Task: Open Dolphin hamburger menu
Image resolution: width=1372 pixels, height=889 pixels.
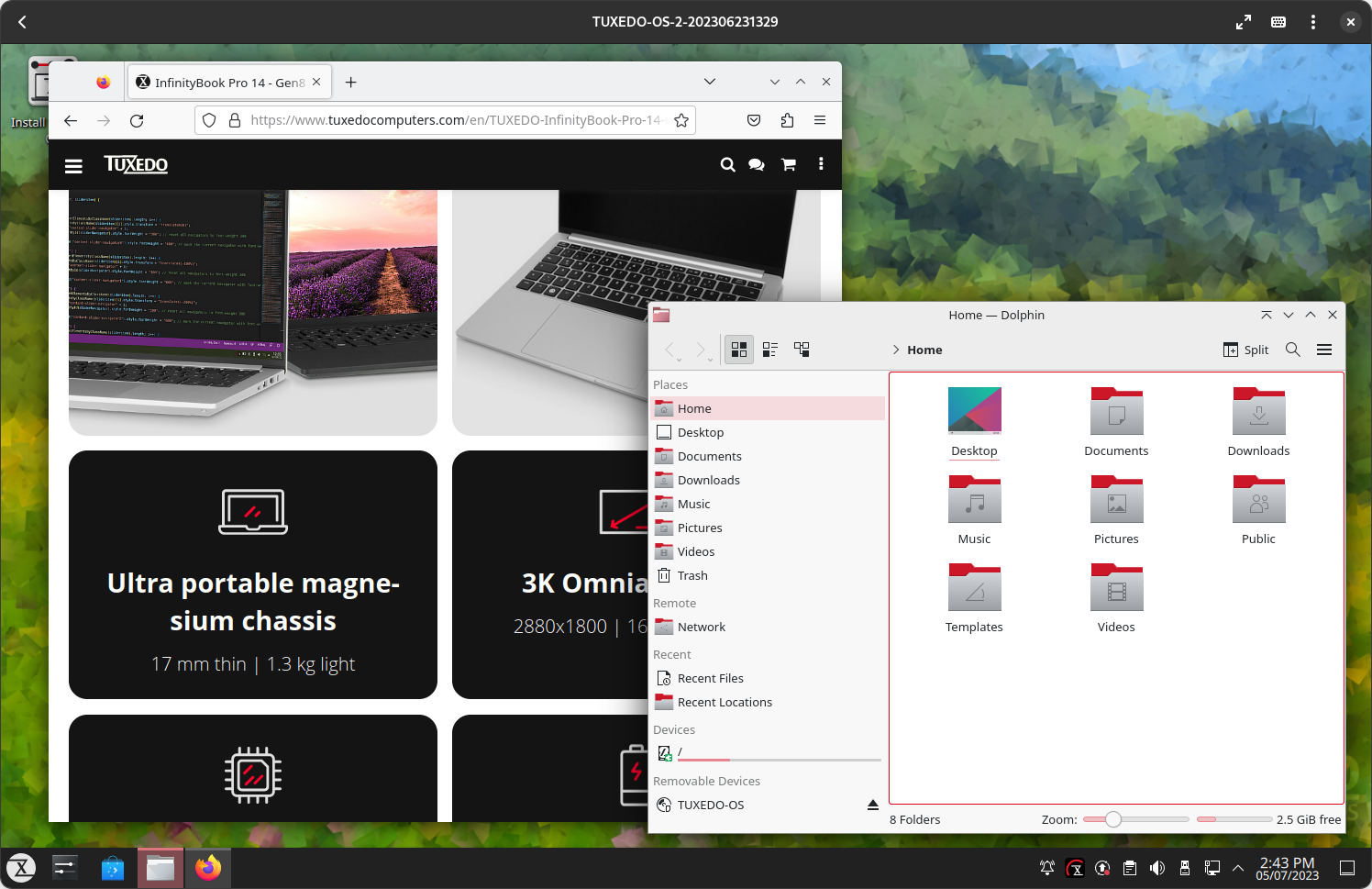Action: [x=1324, y=350]
